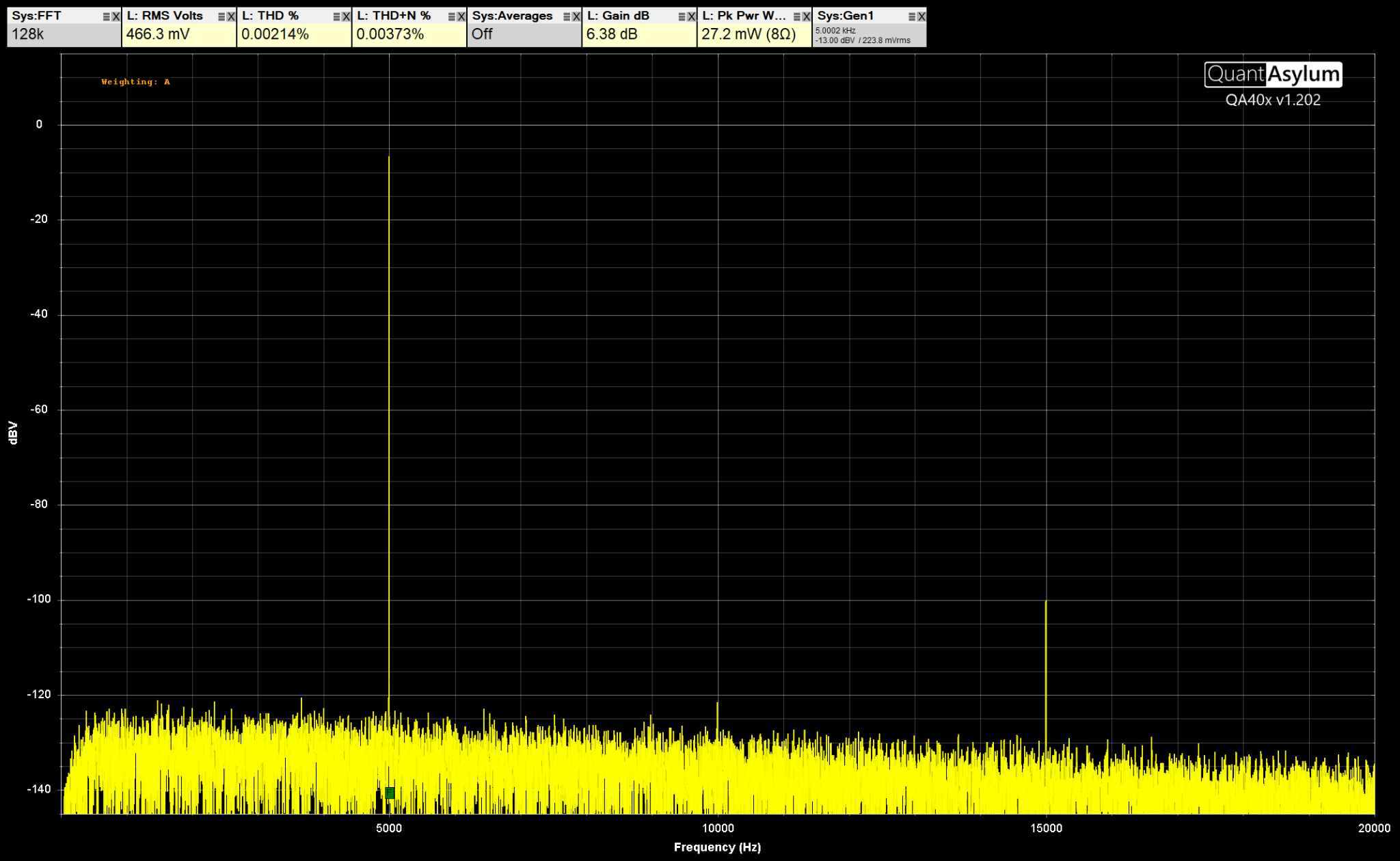
Task: Click the 27.2 mW (8Ω) power reading
Action: (749, 34)
